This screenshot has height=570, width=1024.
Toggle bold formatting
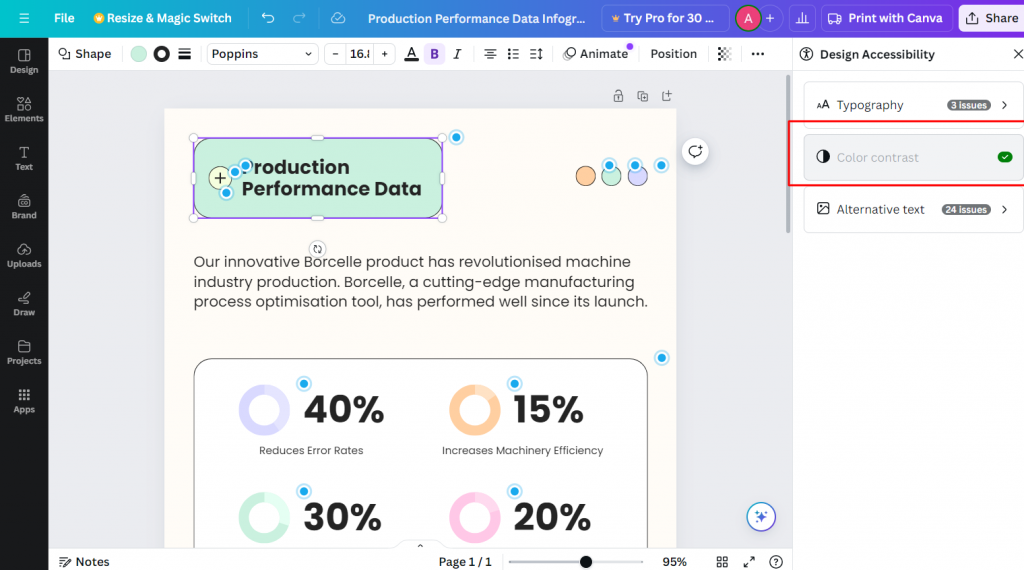(434, 54)
